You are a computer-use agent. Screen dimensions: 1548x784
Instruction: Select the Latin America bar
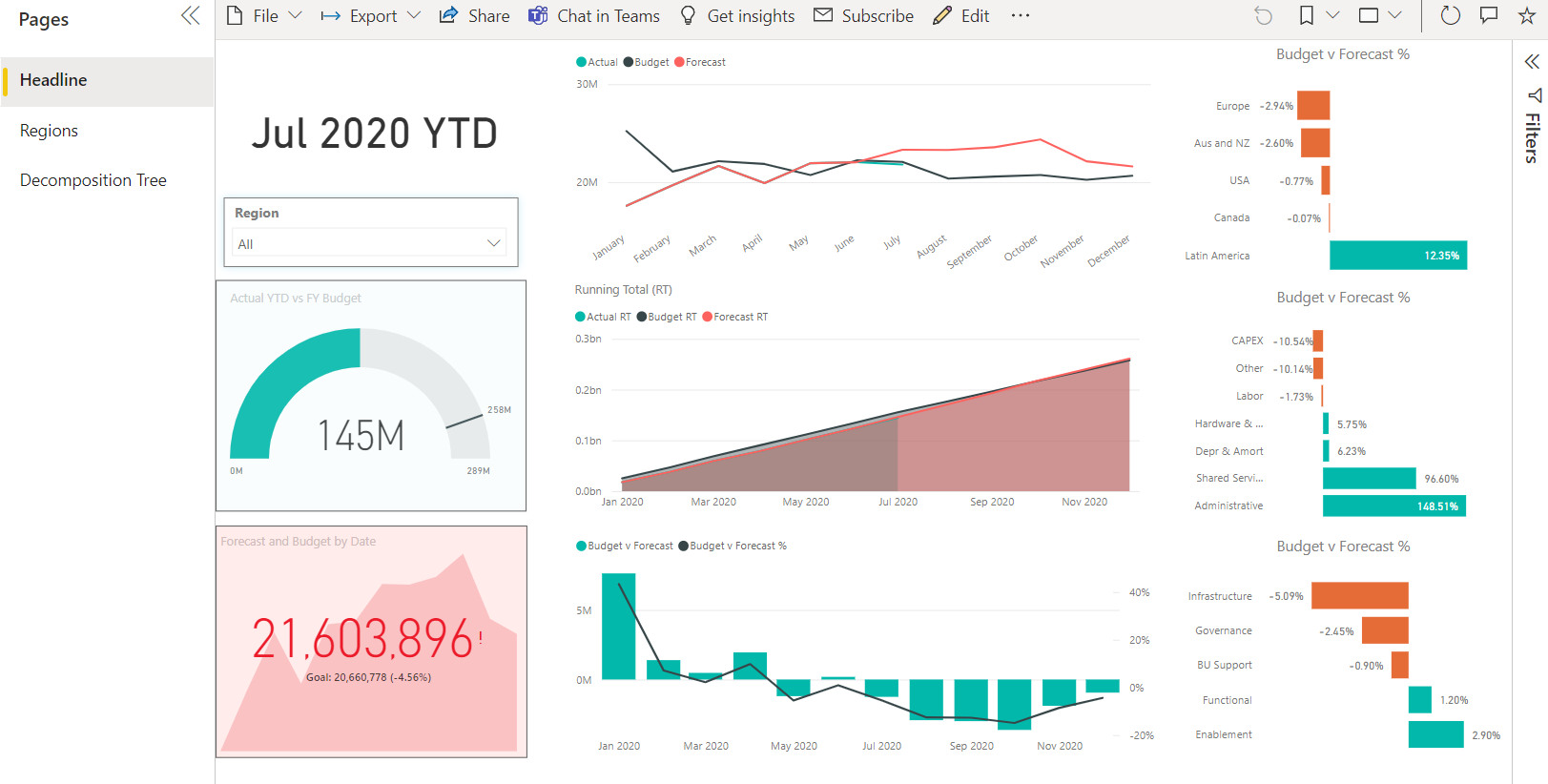coord(1397,256)
